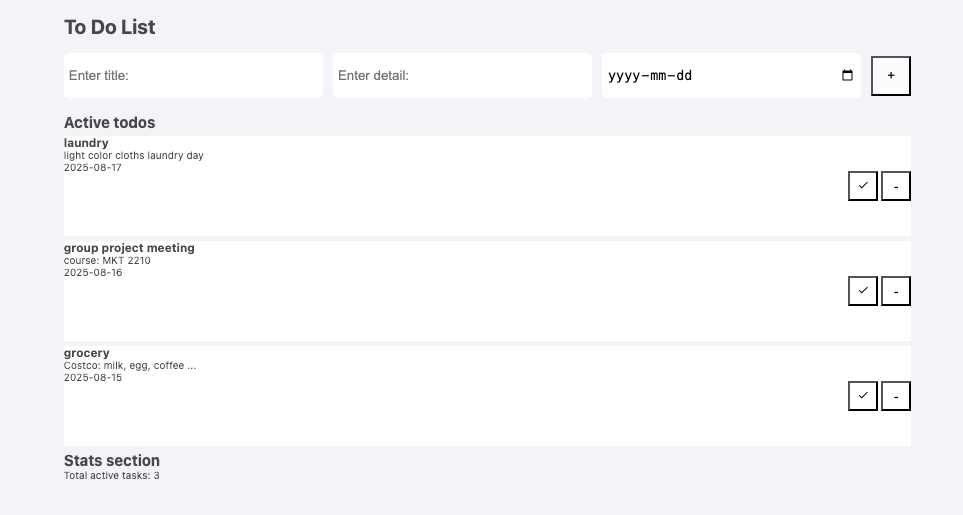Complete the group project meeting todo
The image size is (963, 515).
[x=862, y=291]
